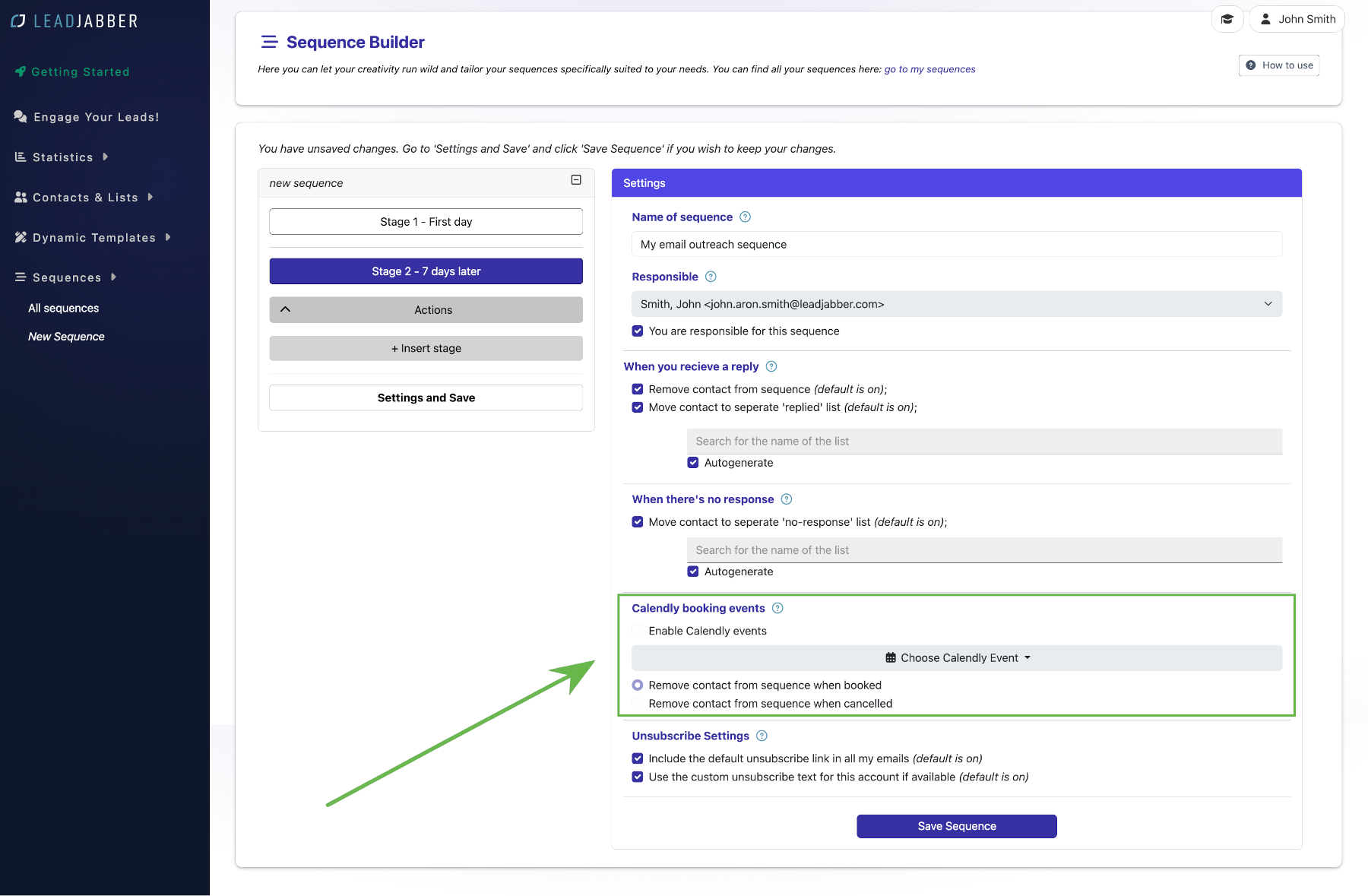Image resolution: width=1368 pixels, height=896 pixels.
Task: Select Stage 1 - First day
Action: [426, 222]
